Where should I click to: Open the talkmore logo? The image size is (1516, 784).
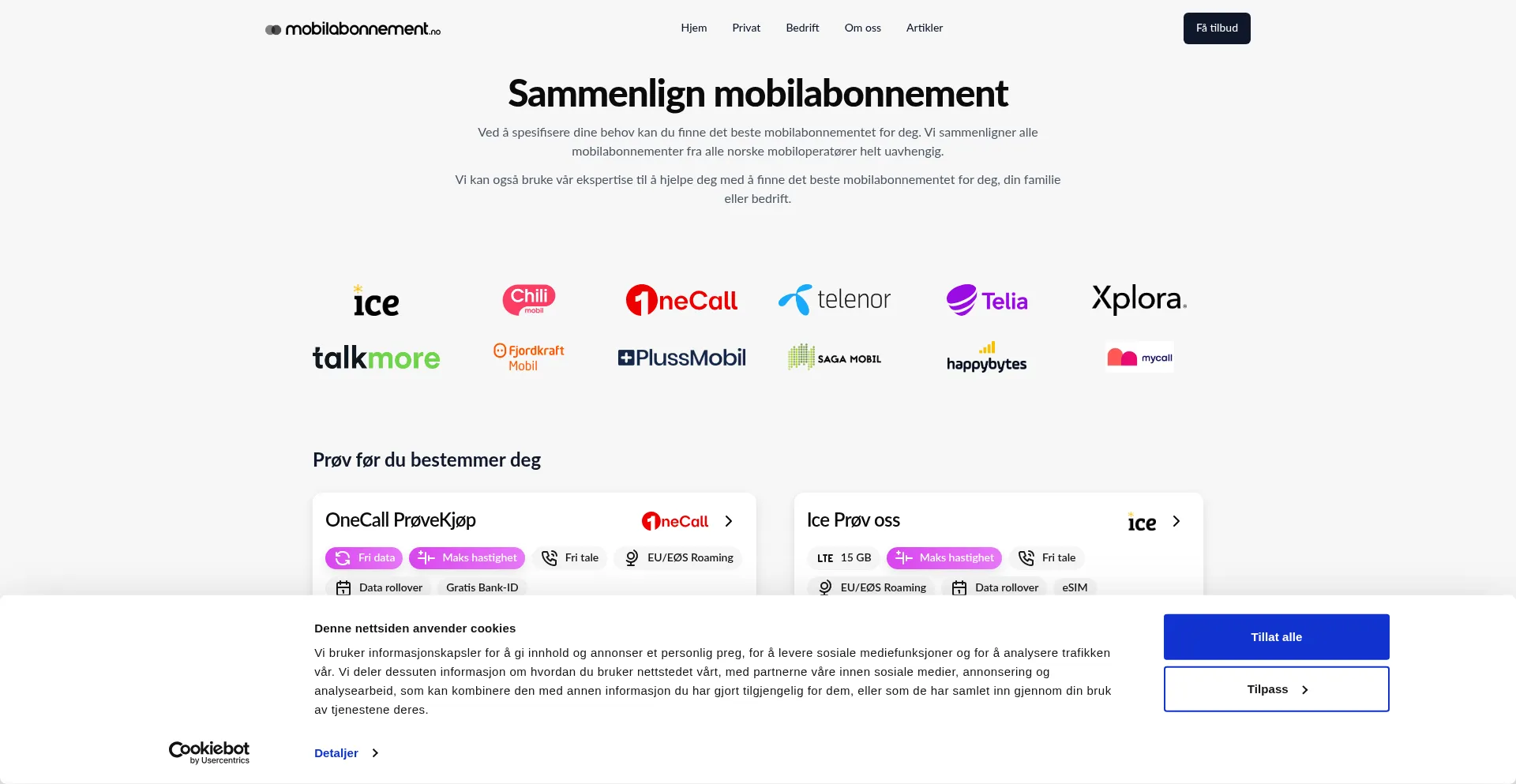[x=376, y=358]
